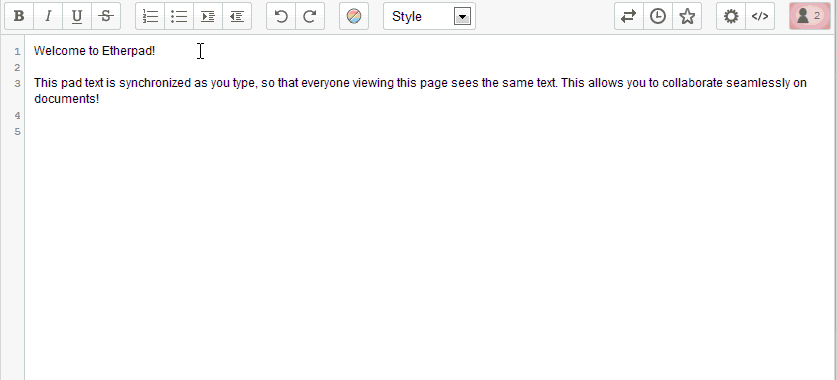The width and height of the screenshot is (837, 380).
Task: Click the word 'documents!' in the pad
Action: point(67,99)
